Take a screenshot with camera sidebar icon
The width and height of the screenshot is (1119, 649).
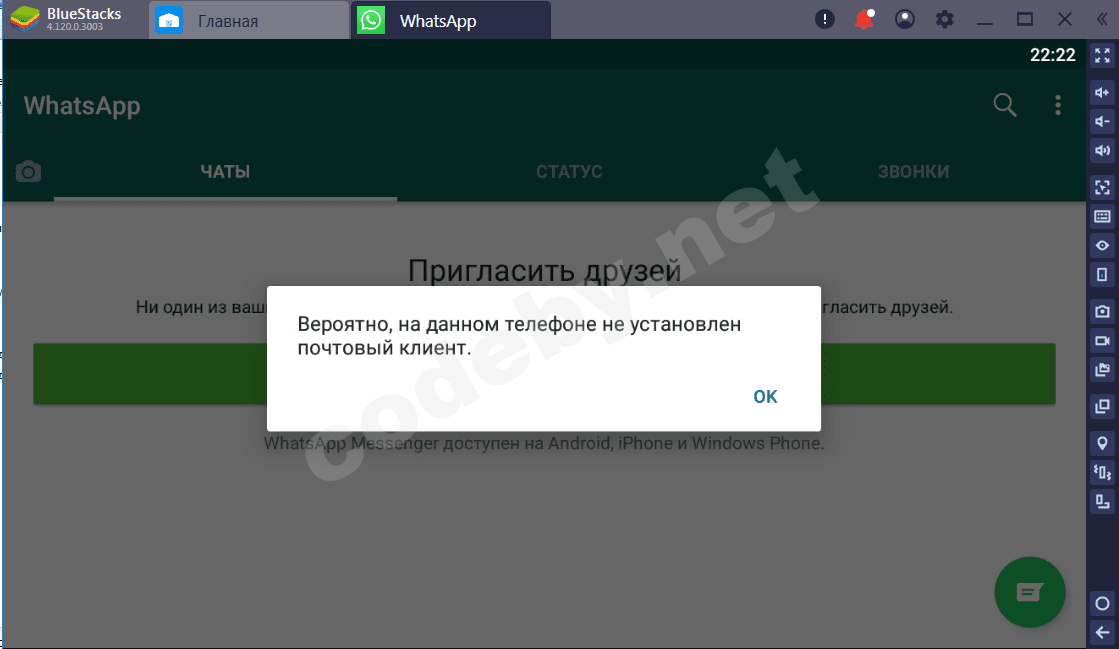[x=1103, y=311]
